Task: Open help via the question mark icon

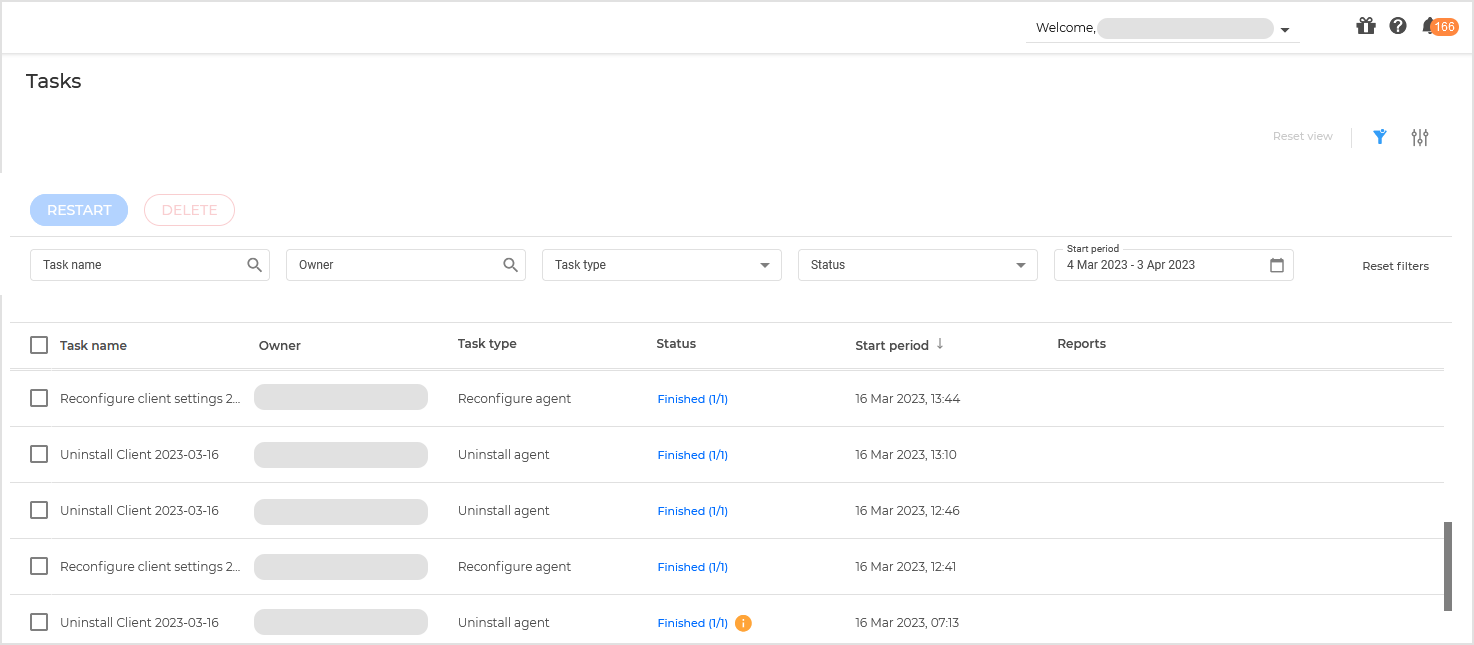Action: pyautogui.click(x=1398, y=25)
